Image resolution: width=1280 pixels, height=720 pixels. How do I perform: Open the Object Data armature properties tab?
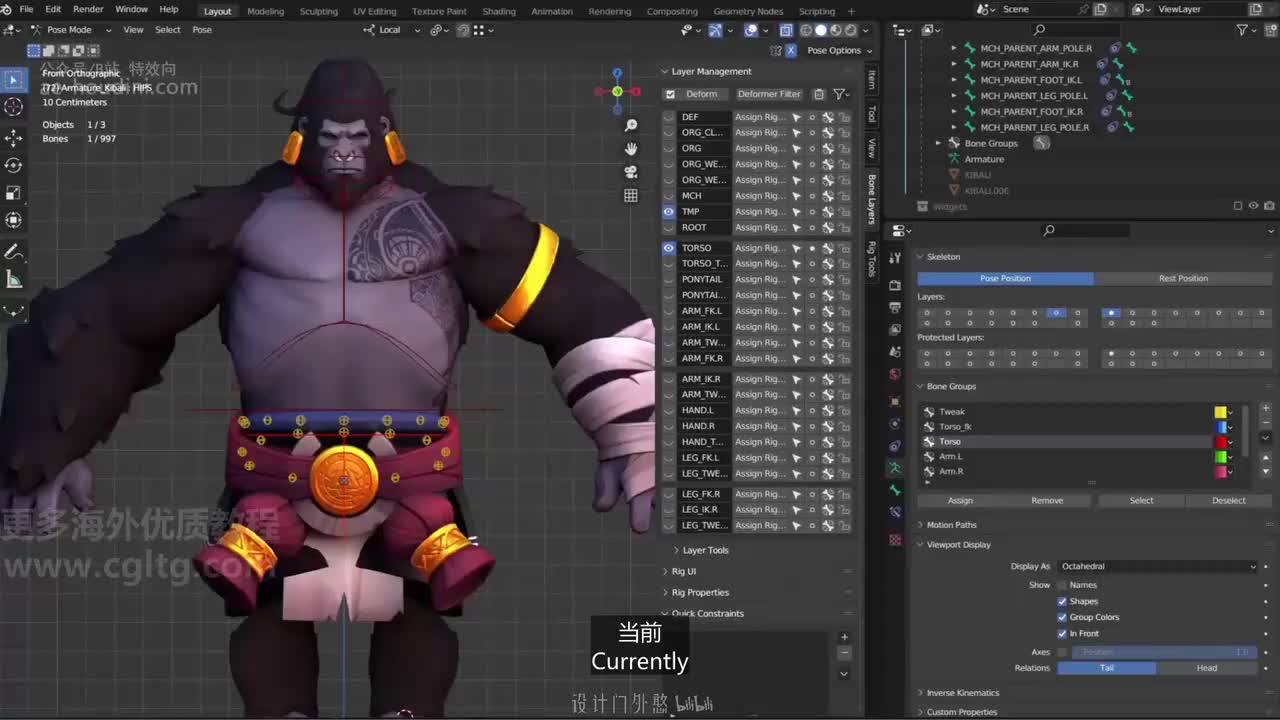click(895, 467)
